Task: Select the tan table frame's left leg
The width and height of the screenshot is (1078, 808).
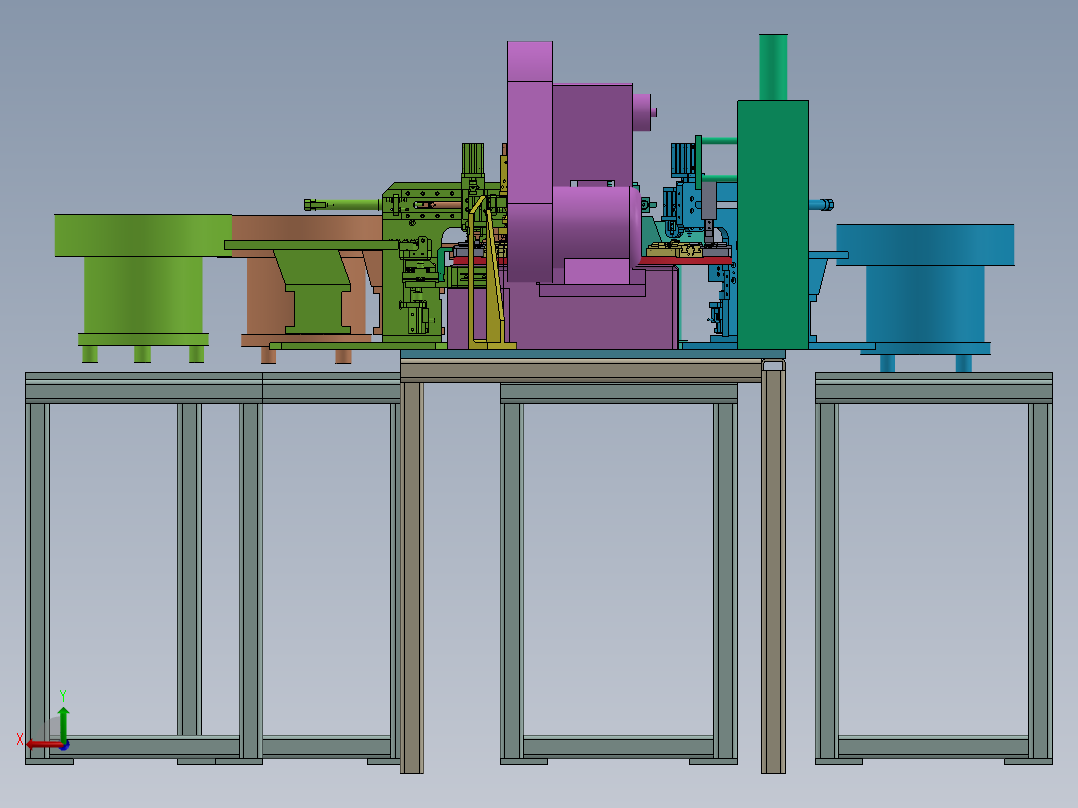Action: (412, 576)
